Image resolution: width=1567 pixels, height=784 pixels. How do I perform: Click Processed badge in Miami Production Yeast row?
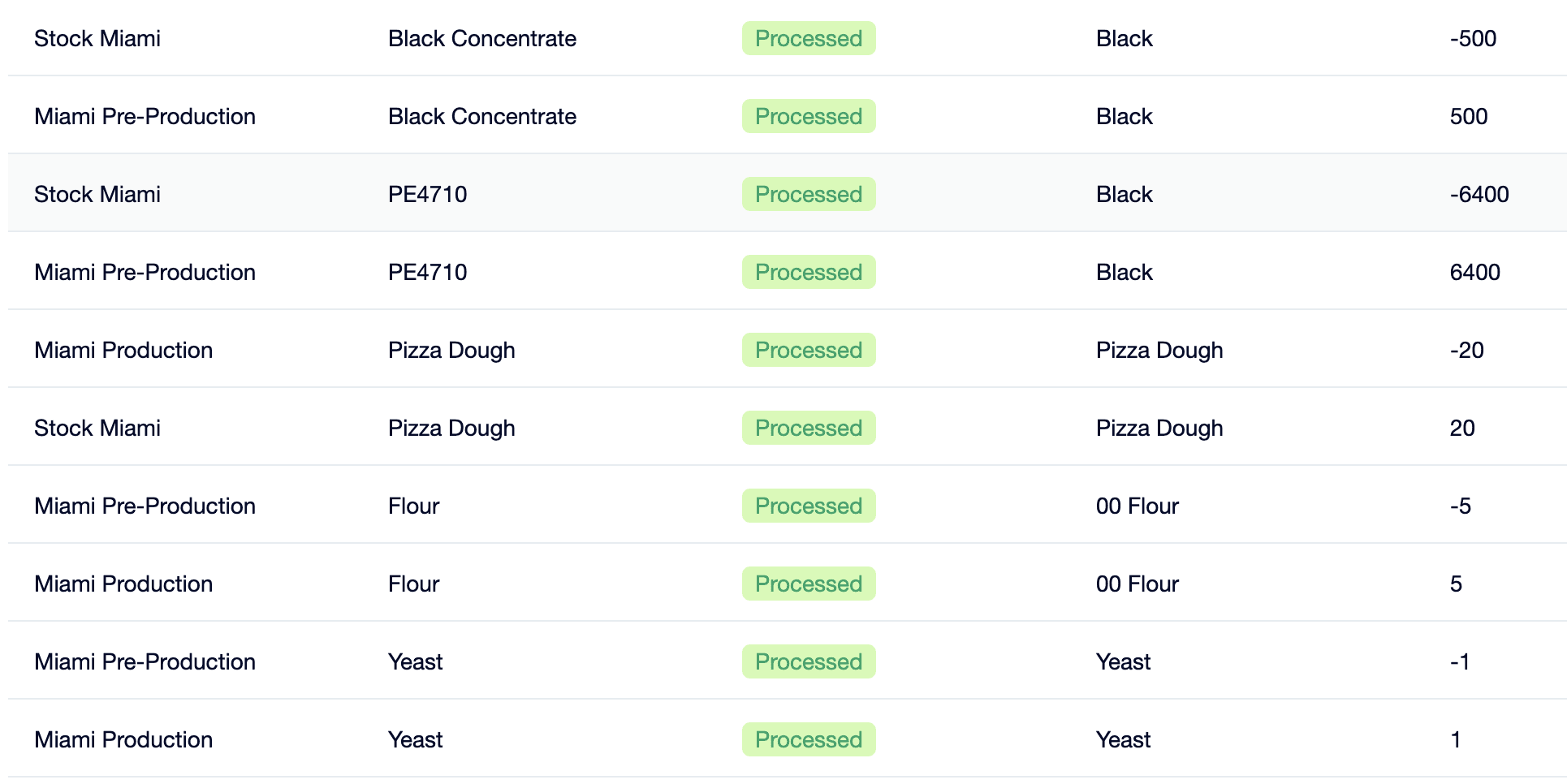(809, 739)
